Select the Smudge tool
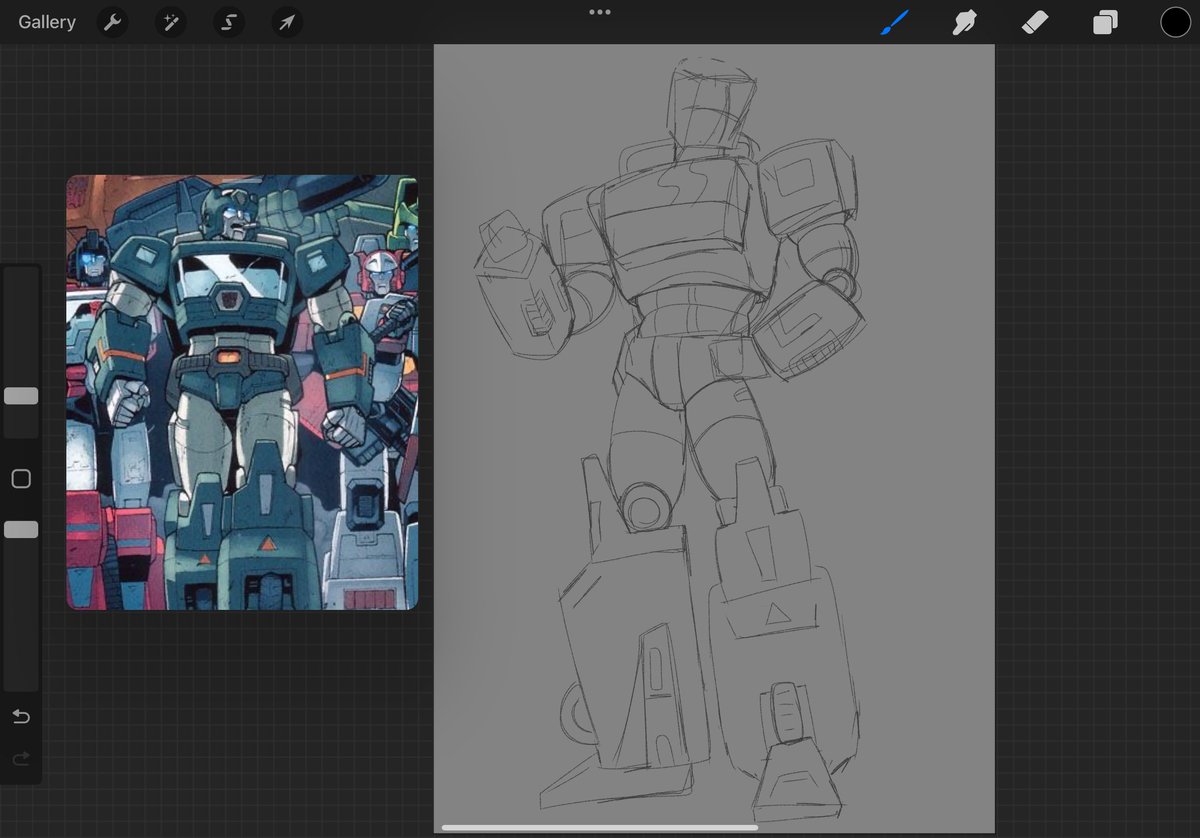 (x=965, y=22)
